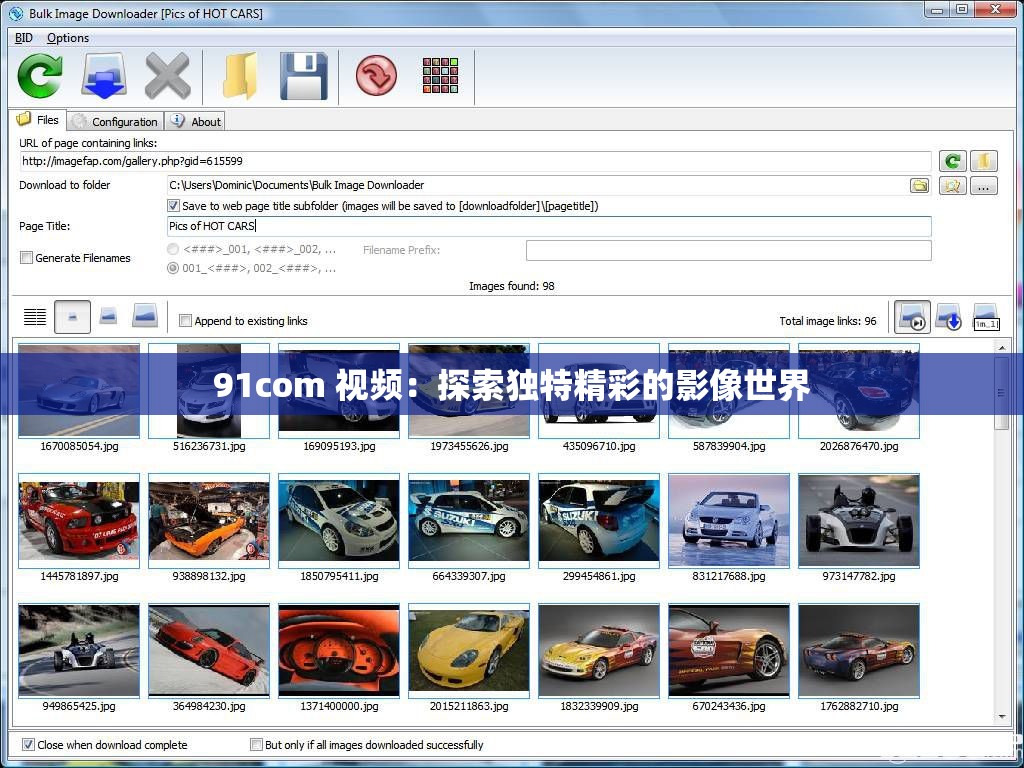Select thumbnail 938898132.jpg

(x=208, y=520)
